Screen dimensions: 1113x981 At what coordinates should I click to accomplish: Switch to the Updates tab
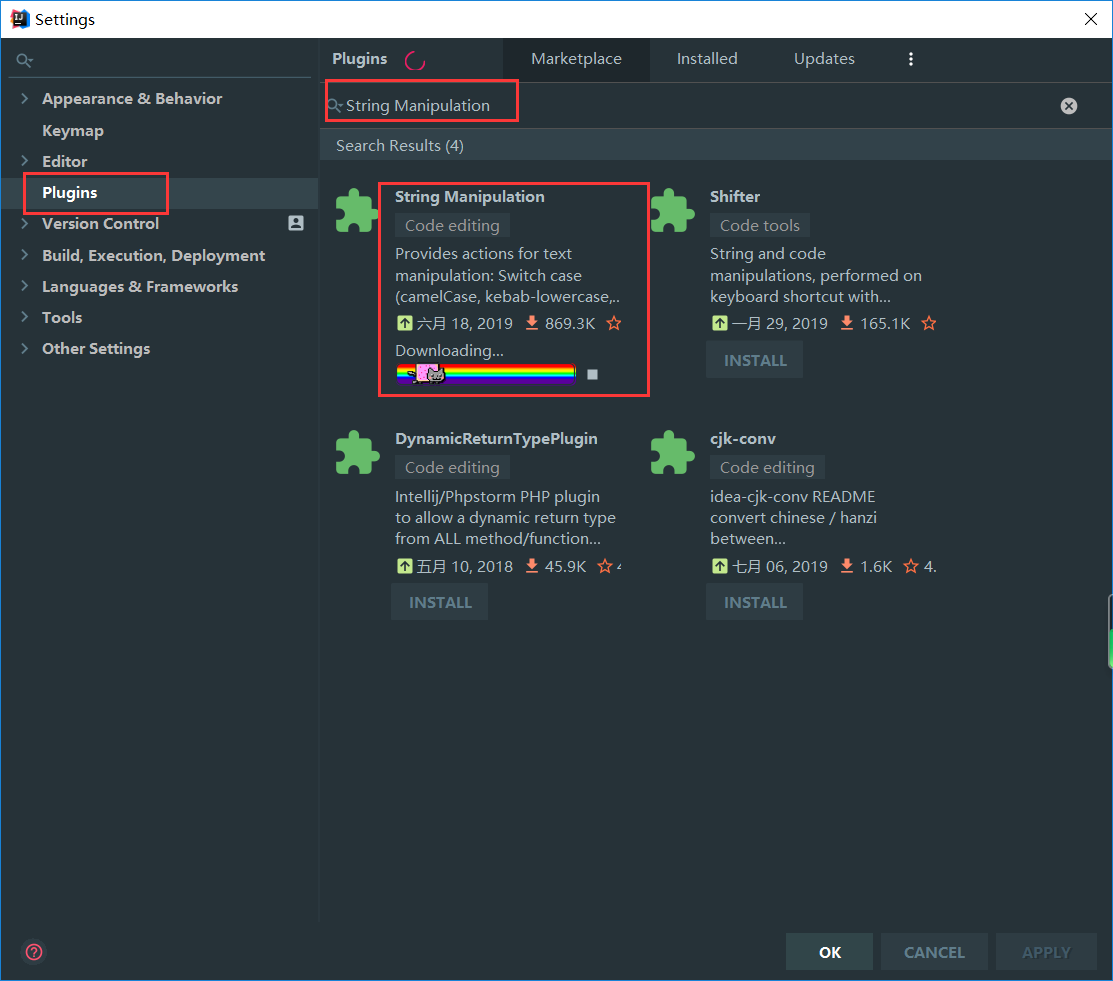[824, 59]
